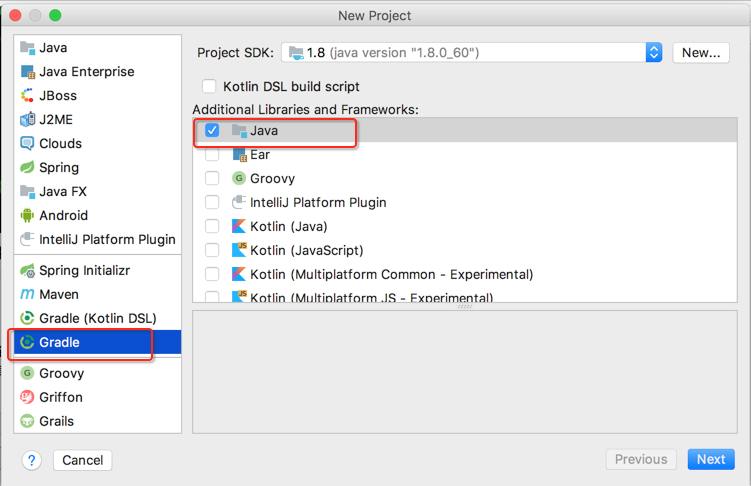Check Kotlin (Multiplatform JS - Experimental) checkbox
The width and height of the screenshot is (751, 486).
tap(212, 296)
